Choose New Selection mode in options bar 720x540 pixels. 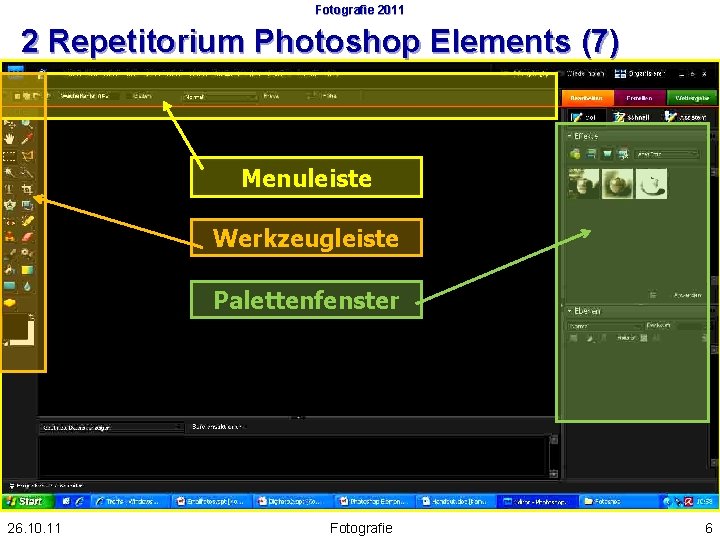click(x=17, y=96)
